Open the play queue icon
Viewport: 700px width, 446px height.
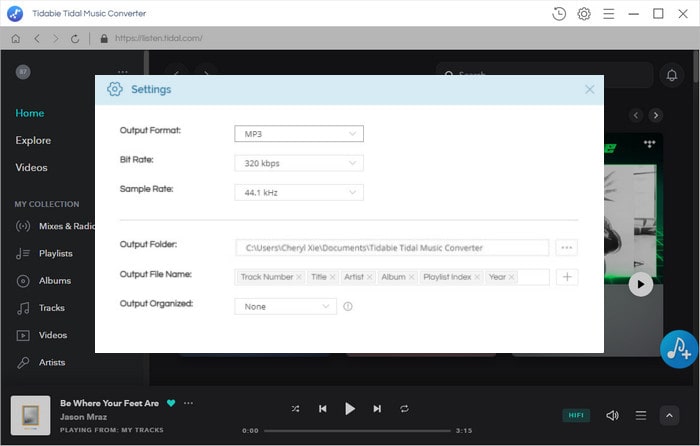coord(641,416)
